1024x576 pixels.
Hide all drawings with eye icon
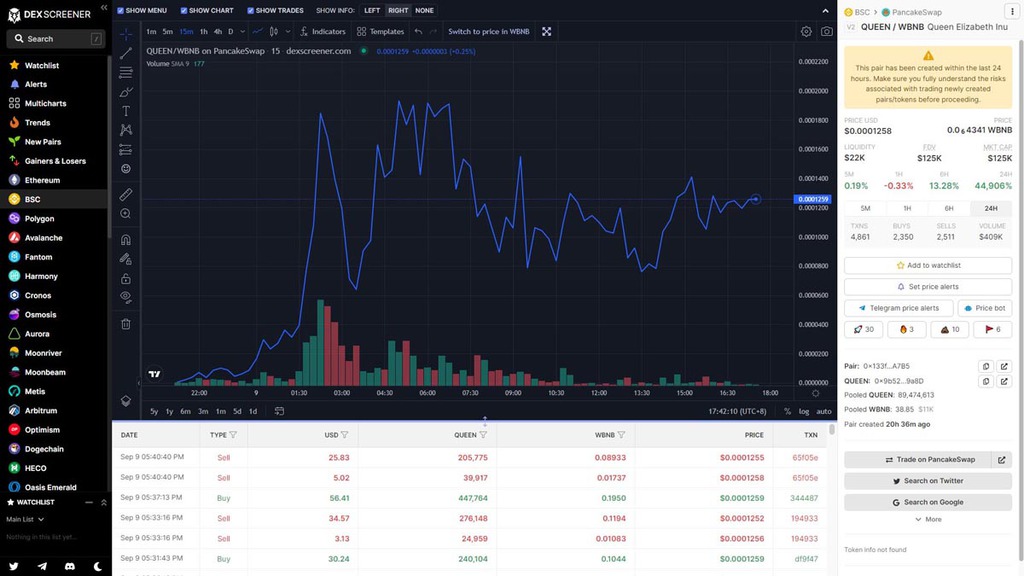point(126,298)
